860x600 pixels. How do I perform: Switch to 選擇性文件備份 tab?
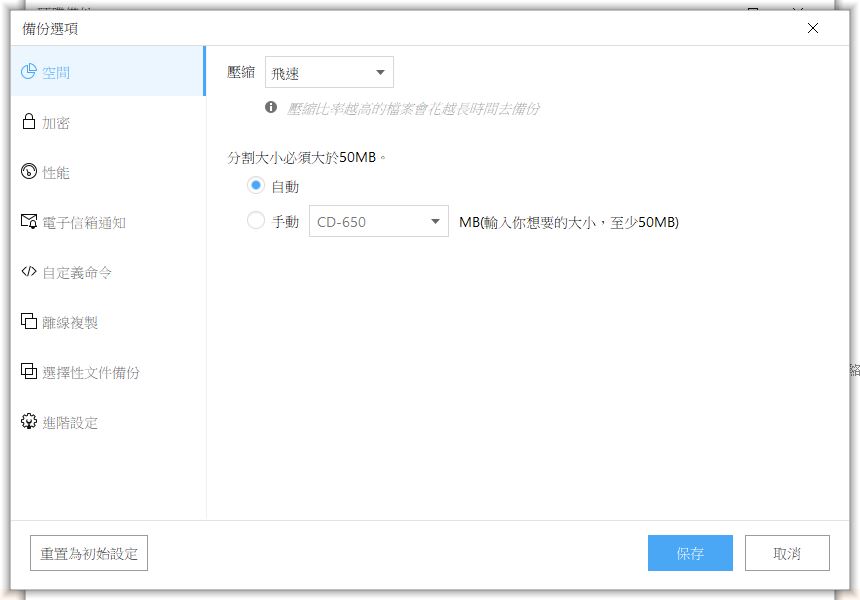(108, 372)
